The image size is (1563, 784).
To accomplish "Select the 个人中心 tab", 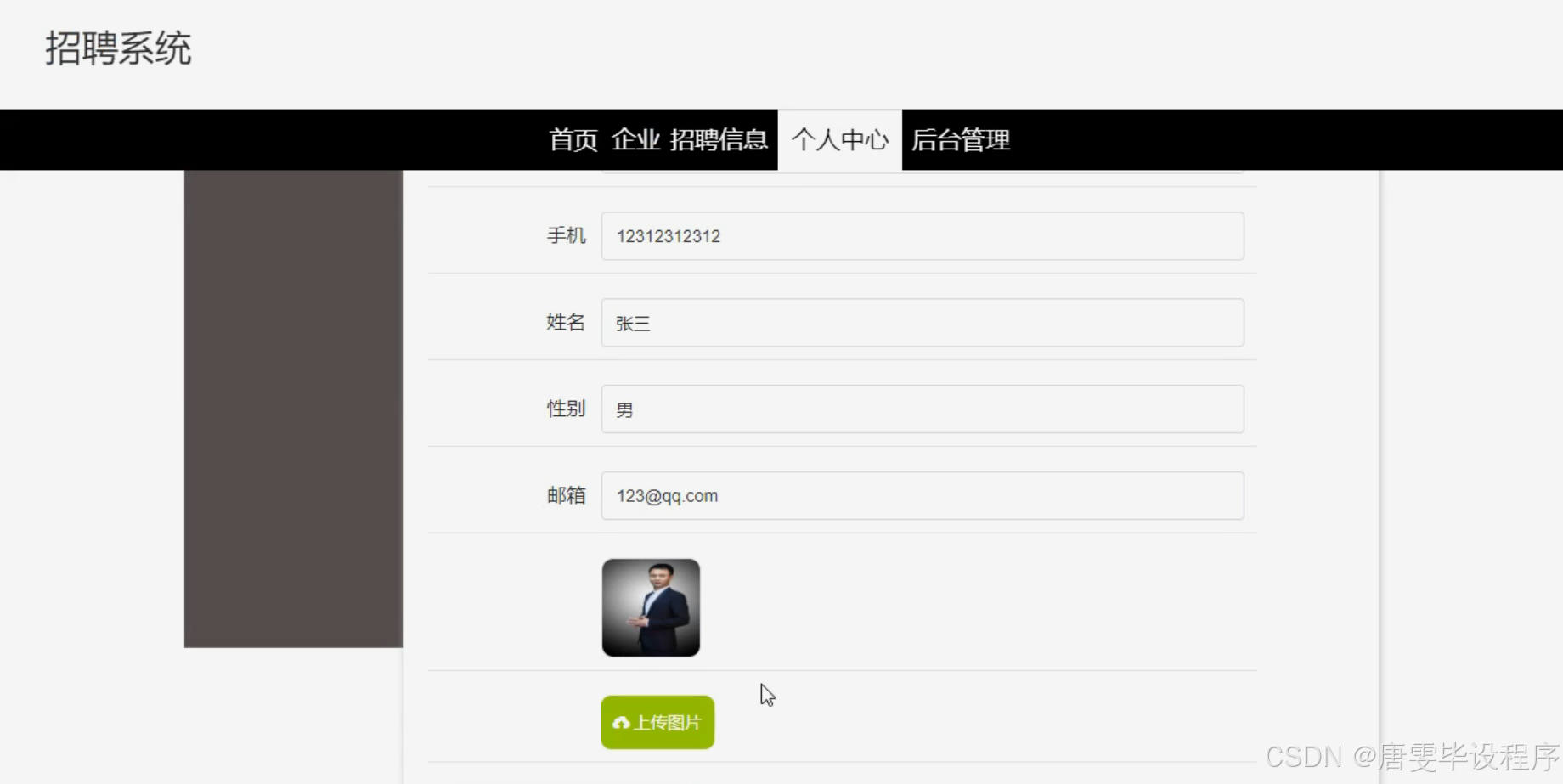I will click(840, 140).
